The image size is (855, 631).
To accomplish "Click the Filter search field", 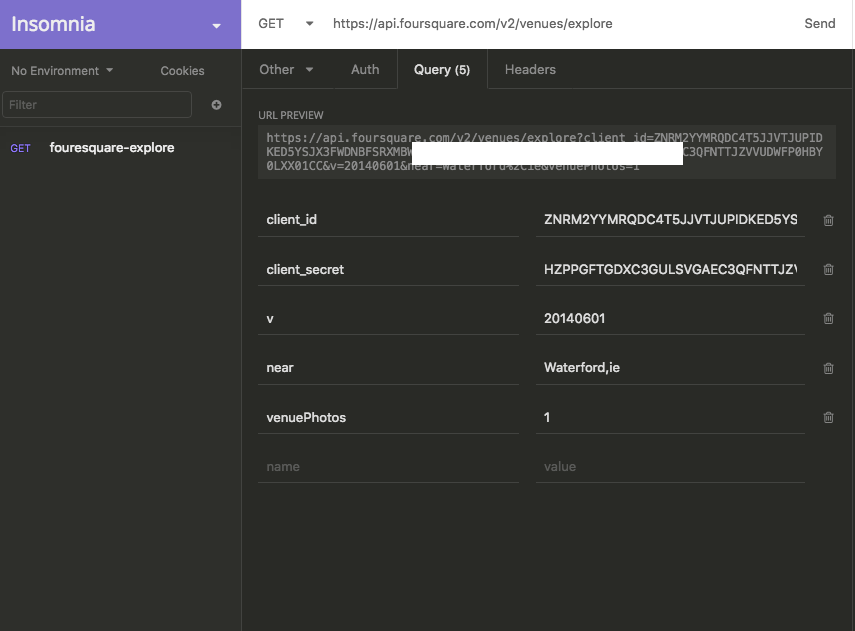I will pyautogui.click(x=97, y=105).
